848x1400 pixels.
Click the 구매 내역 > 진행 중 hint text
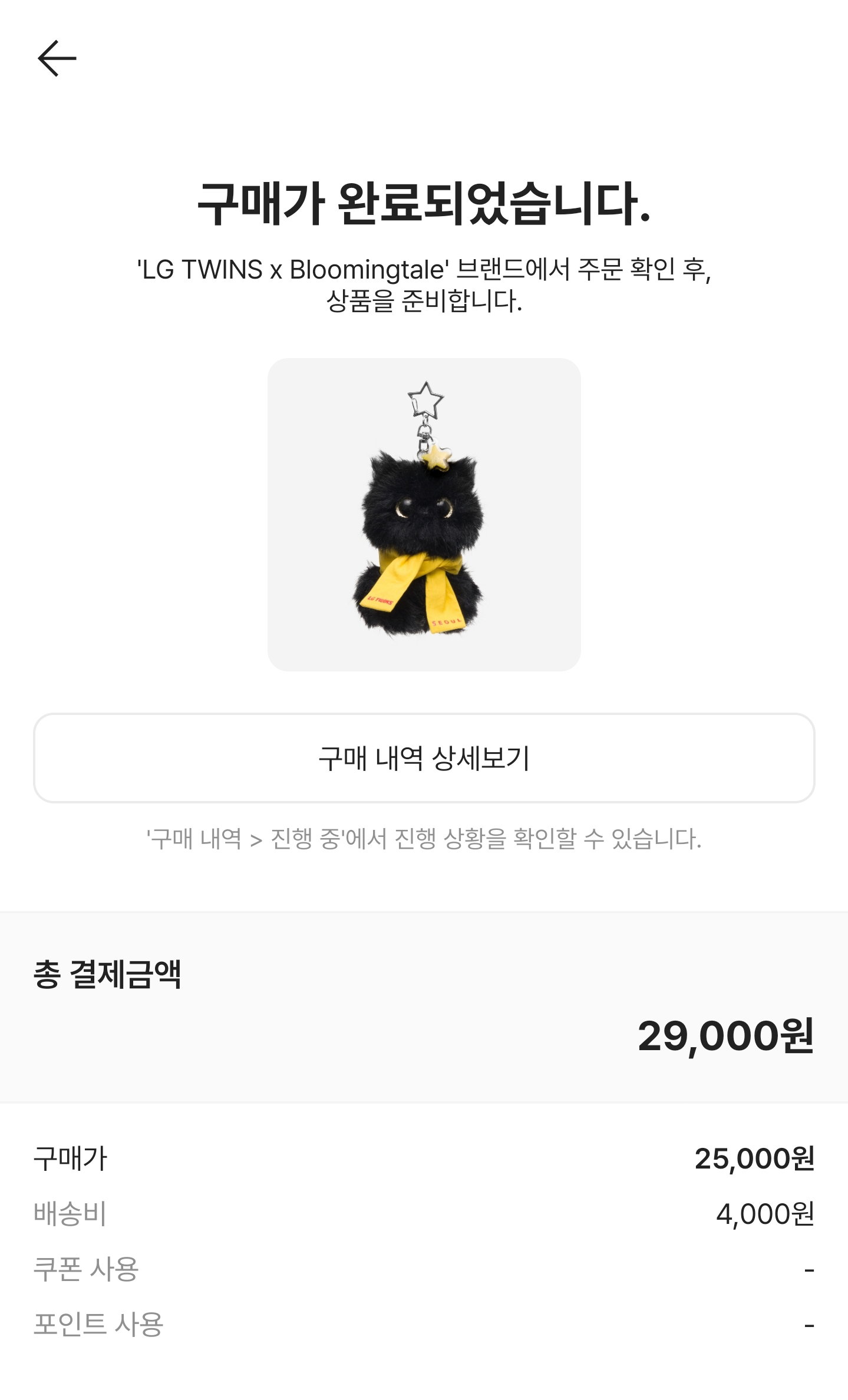point(424,839)
